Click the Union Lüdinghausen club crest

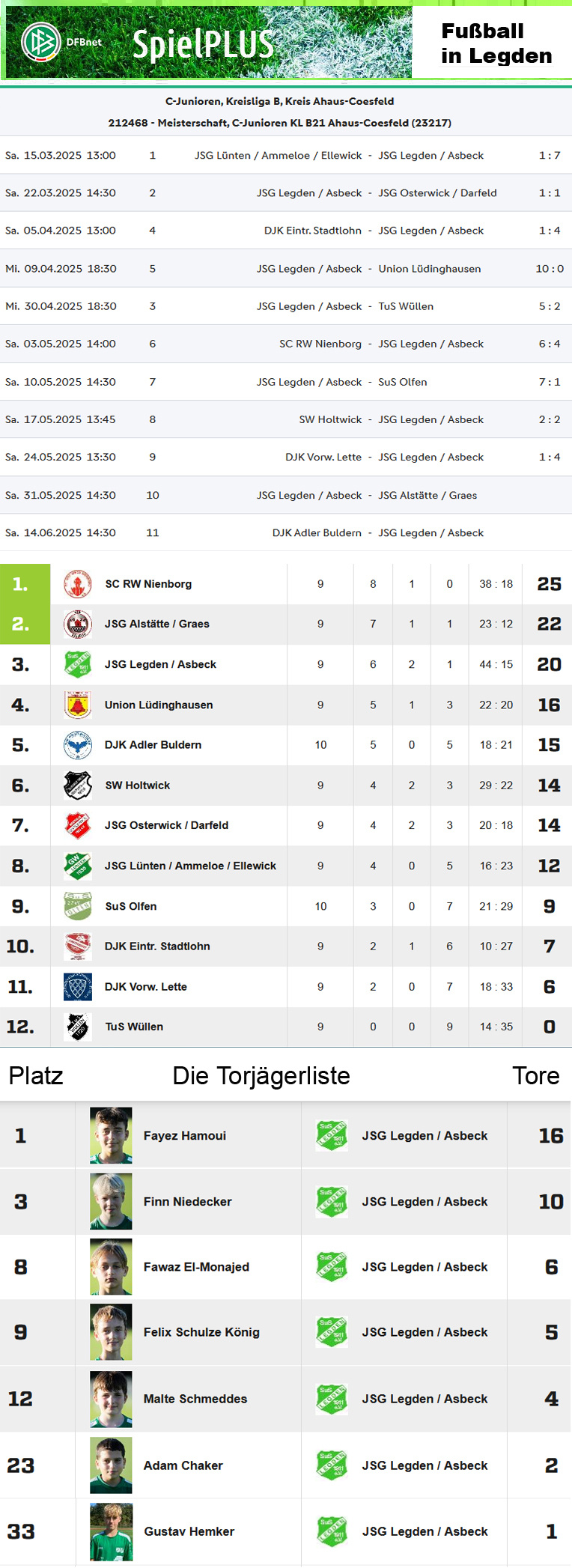(x=78, y=705)
